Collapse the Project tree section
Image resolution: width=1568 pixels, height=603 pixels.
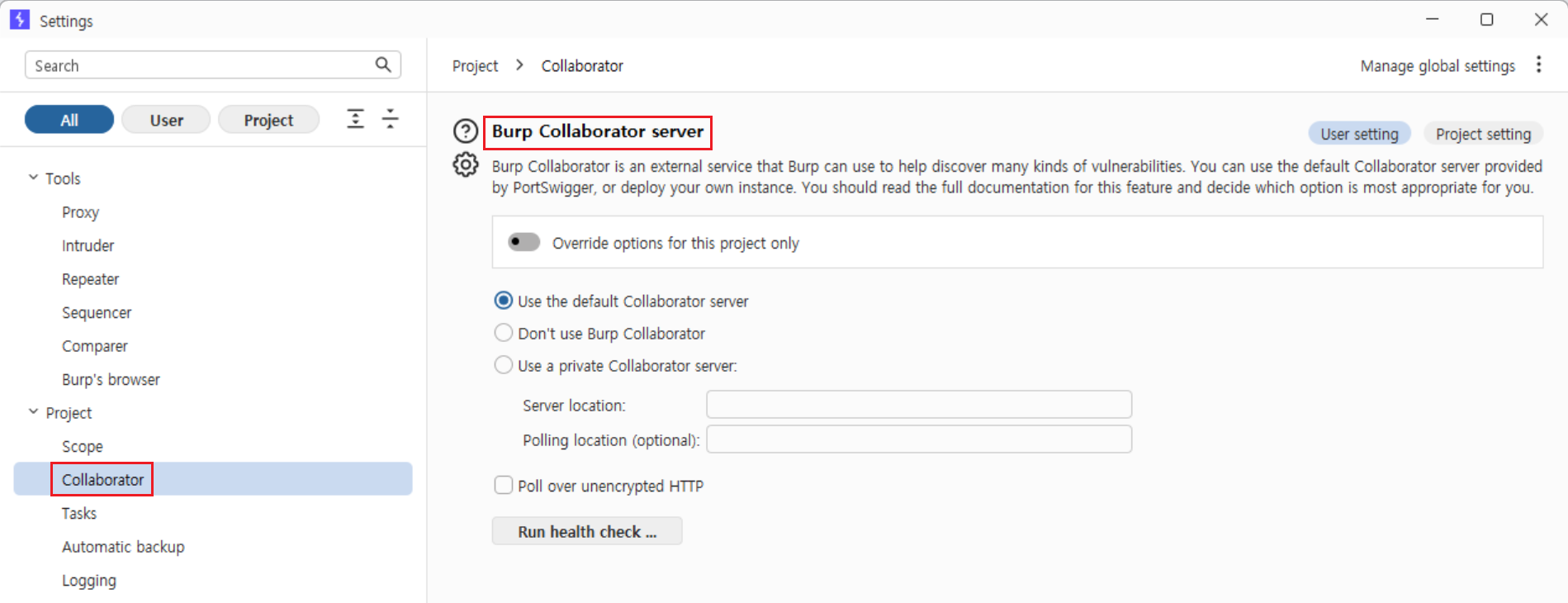[33, 412]
